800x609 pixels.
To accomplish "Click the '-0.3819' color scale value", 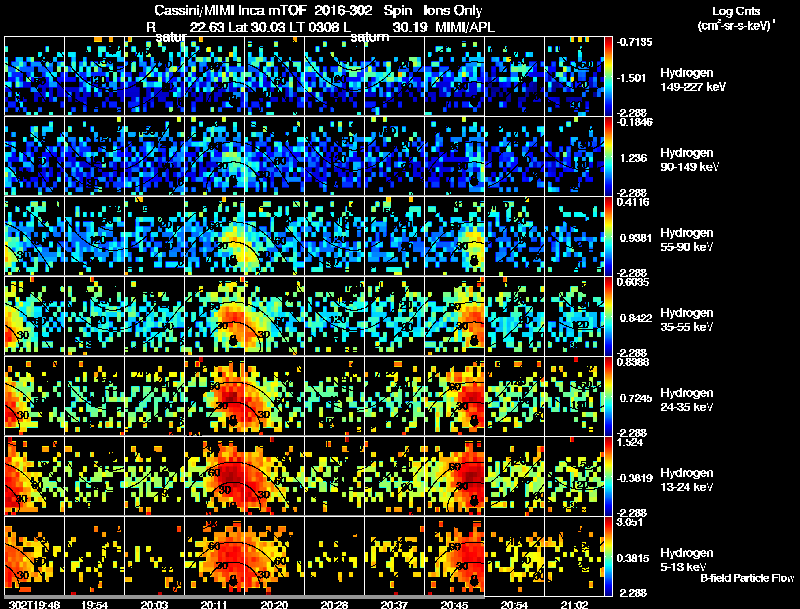I will click(634, 478).
